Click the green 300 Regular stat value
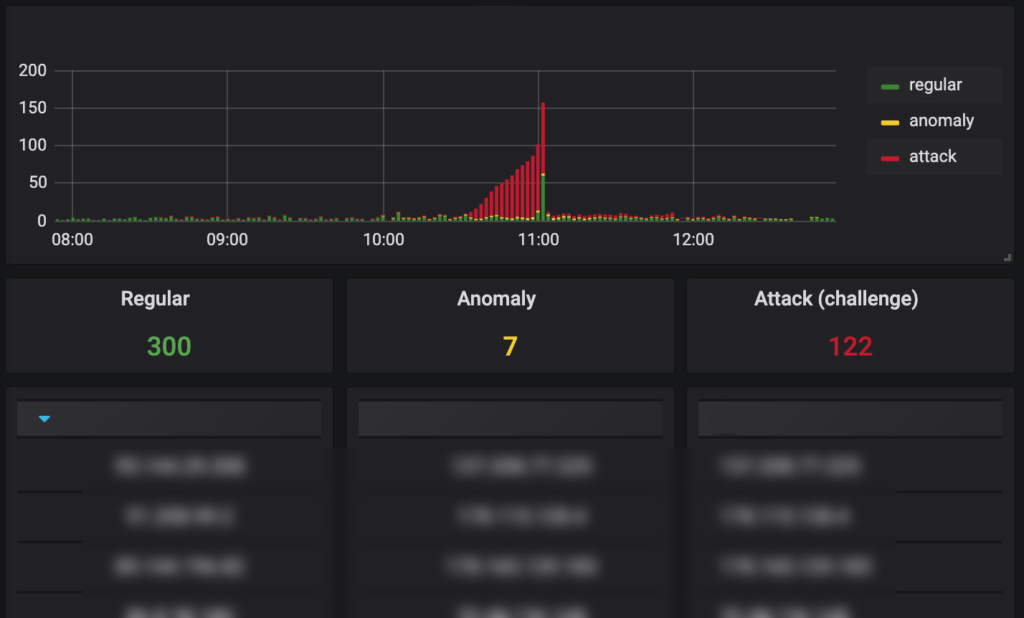The image size is (1024, 618). (x=169, y=346)
